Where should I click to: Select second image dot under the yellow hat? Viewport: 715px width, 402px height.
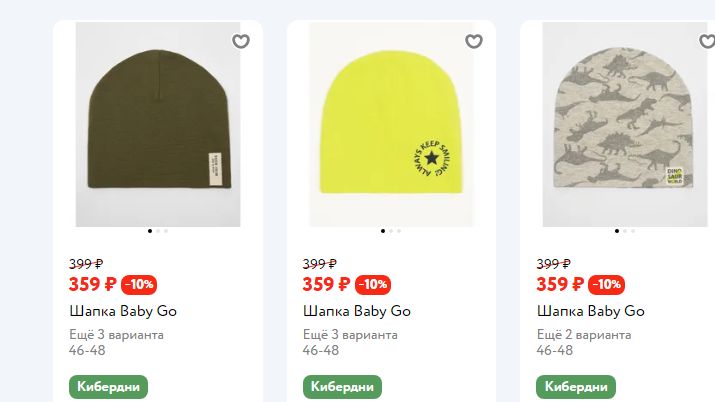pos(391,231)
